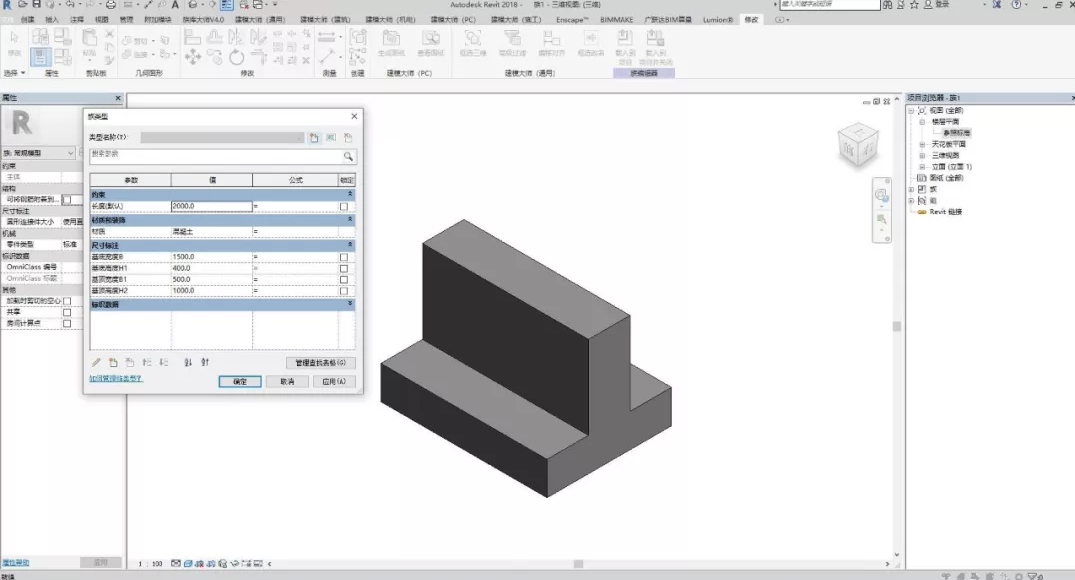This screenshot has height=580, width=1075.
Task: Toggle 加载时剪切的空心 checkbox
Action: [x=67, y=301]
